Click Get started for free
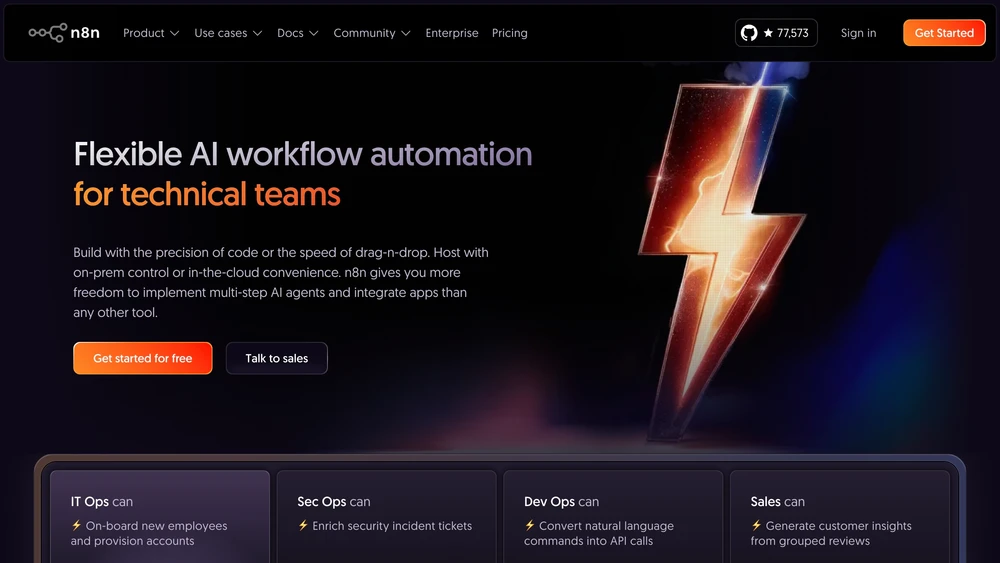Image resolution: width=1000 pixels, height=563 pixels. tap(143, 358)
